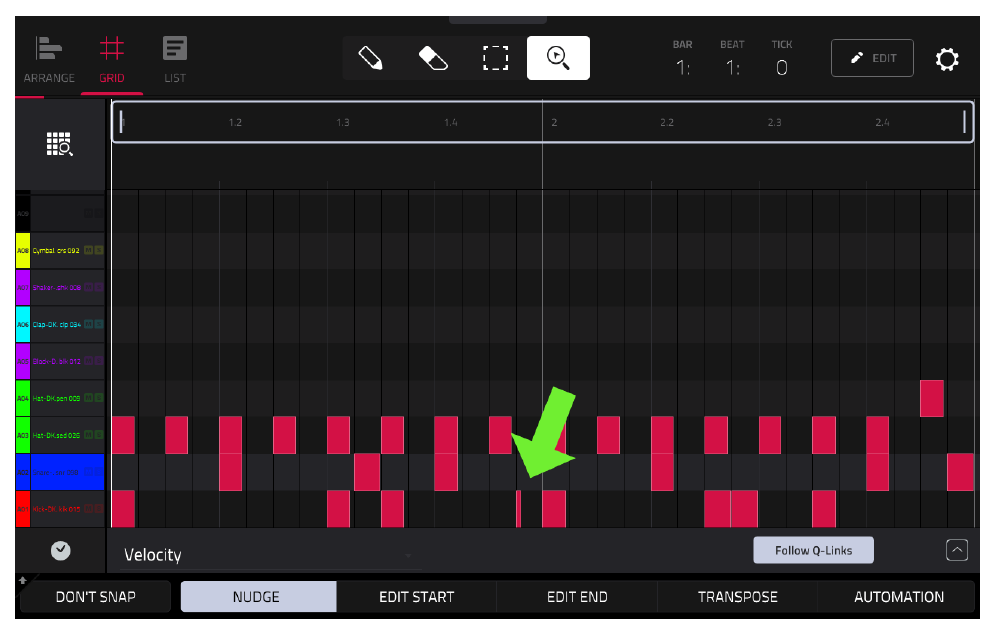
Task: Open settings with the gear icon
Action: pos(946,59)
